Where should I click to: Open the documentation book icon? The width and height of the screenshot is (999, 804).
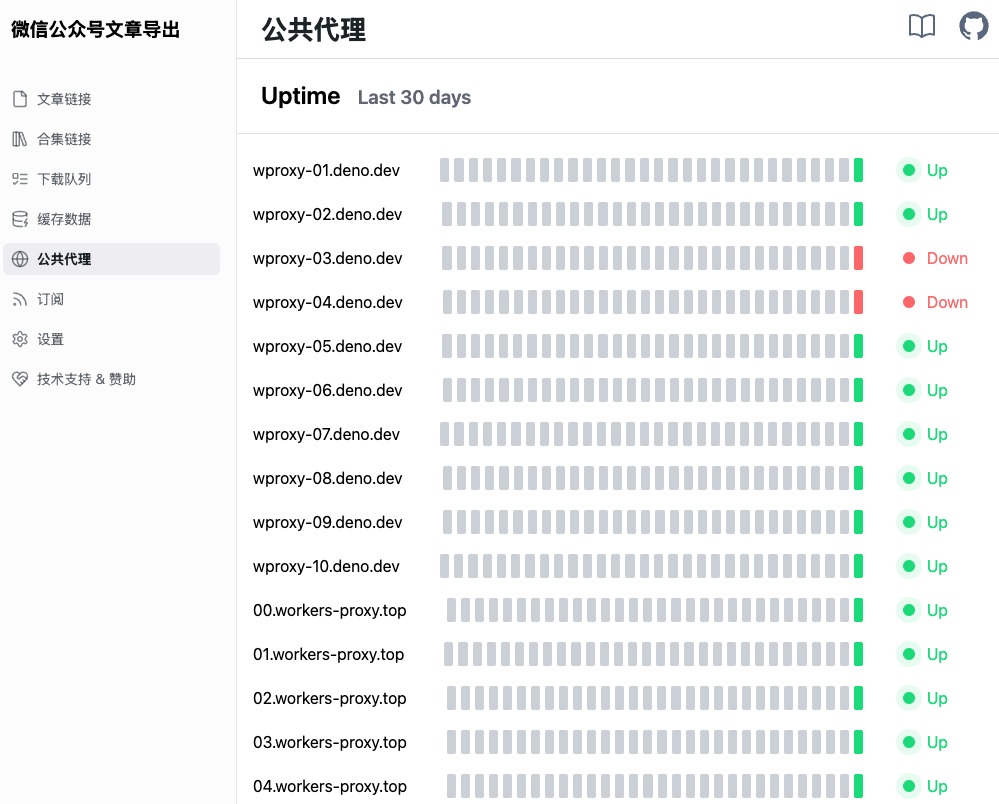pyautogui.click(x=921, y=27)
